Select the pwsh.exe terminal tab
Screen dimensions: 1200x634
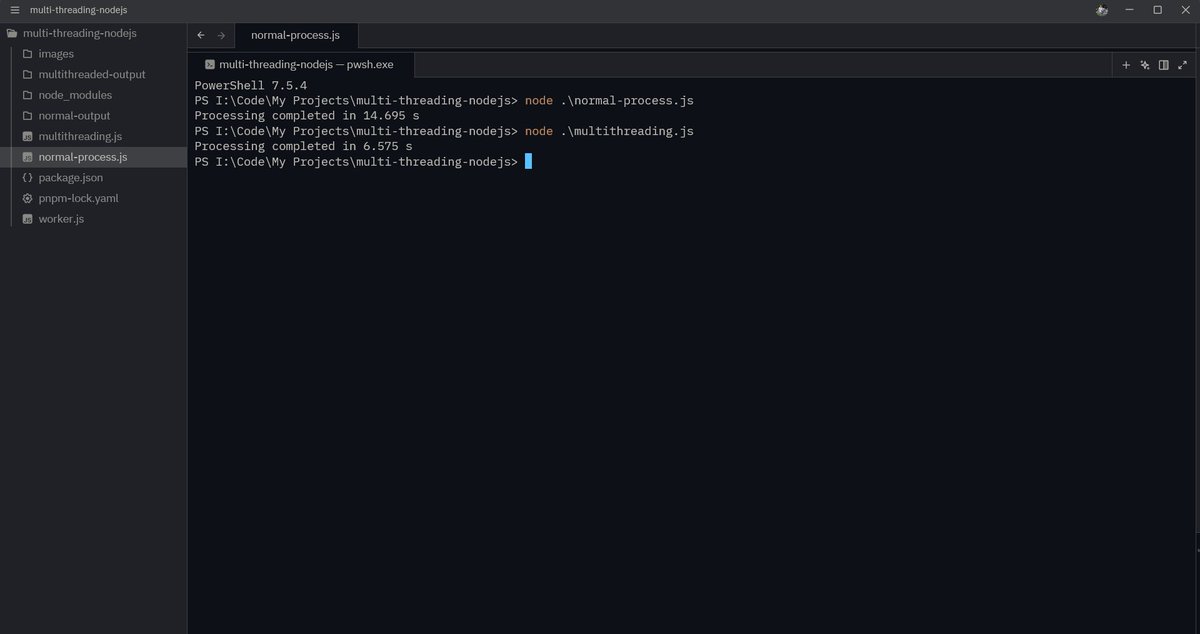299,64
